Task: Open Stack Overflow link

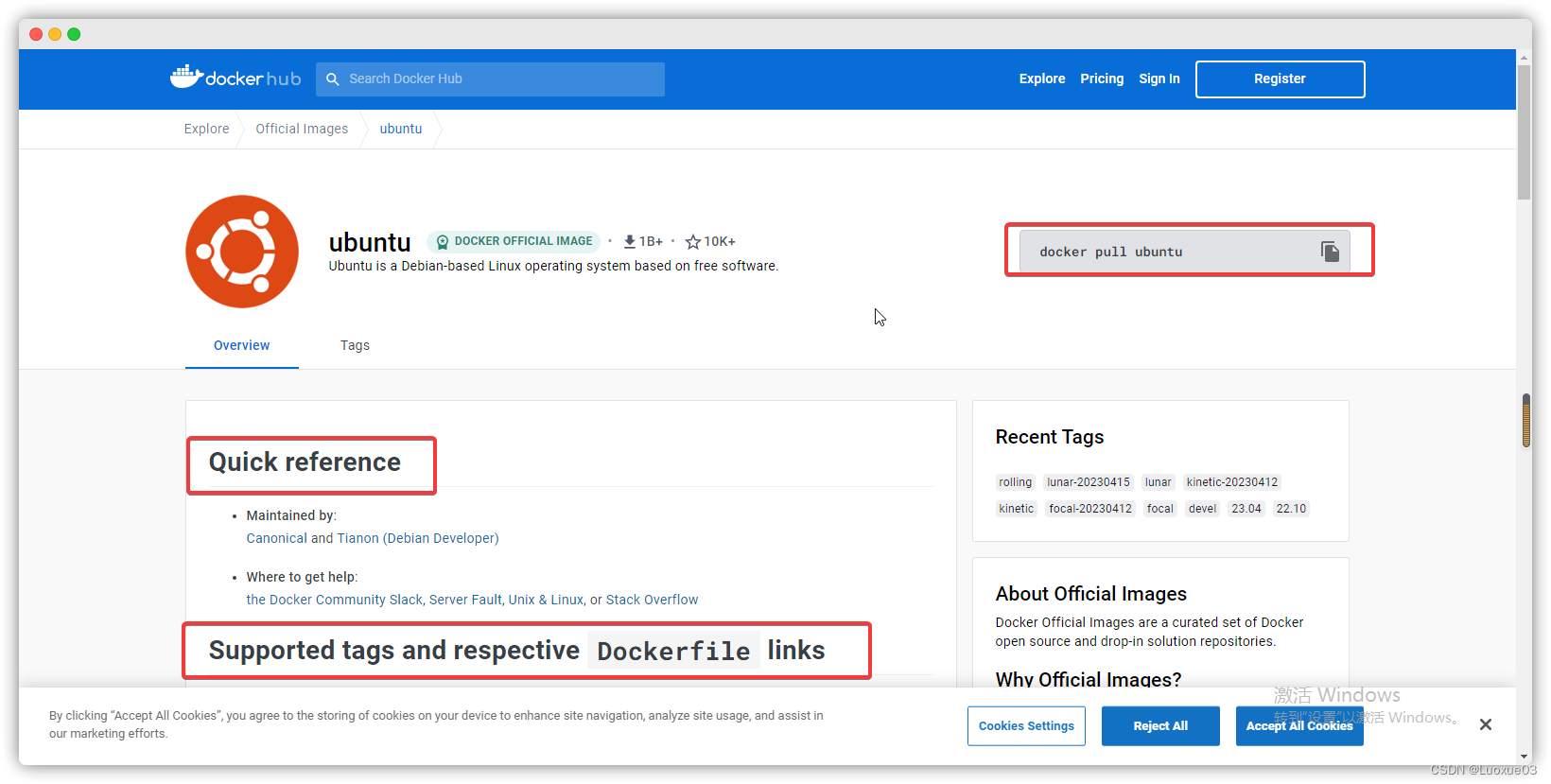Action: [652, 600]
